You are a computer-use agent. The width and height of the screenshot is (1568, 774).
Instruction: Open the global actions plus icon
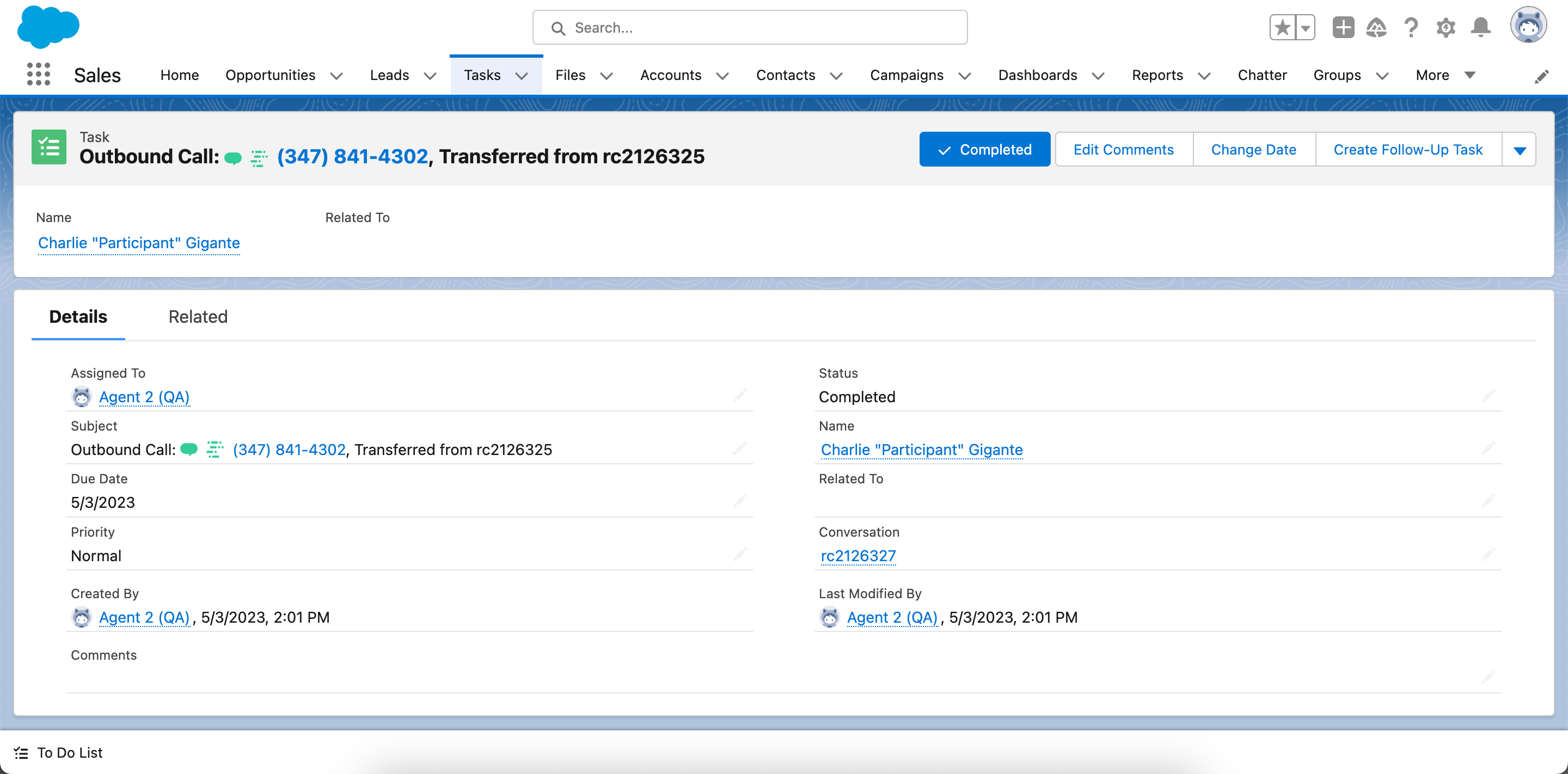click(x=1343, y=27)
